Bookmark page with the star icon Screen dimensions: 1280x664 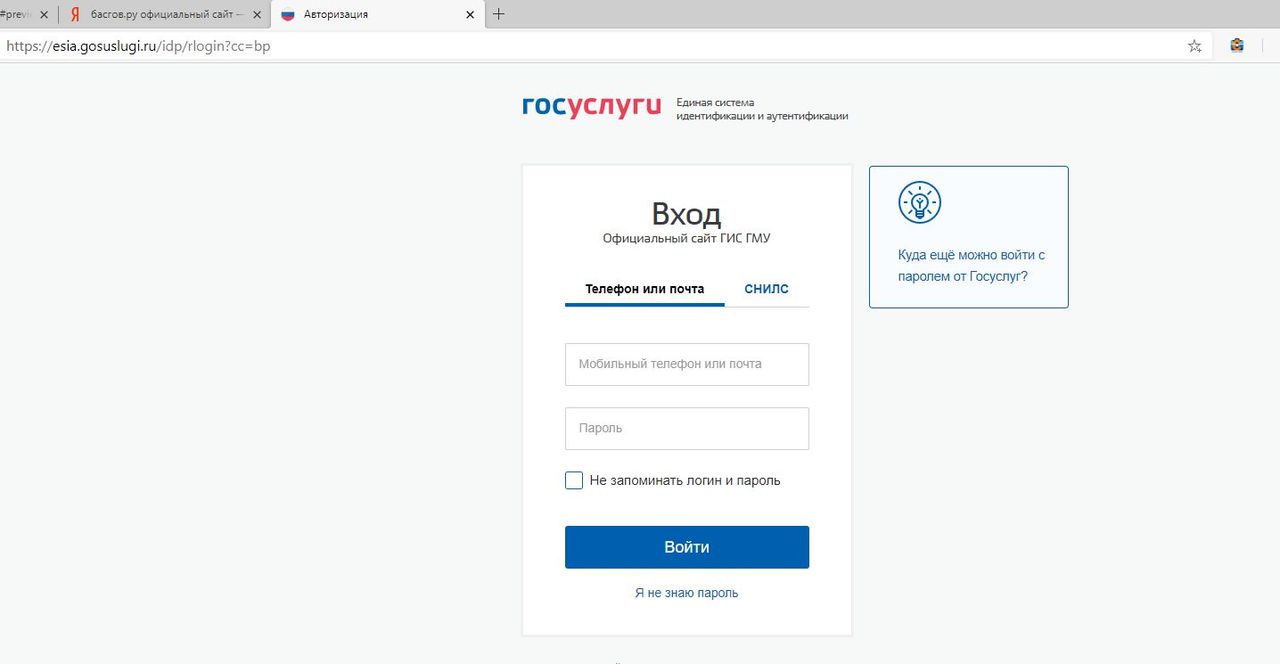[1194, 46]
